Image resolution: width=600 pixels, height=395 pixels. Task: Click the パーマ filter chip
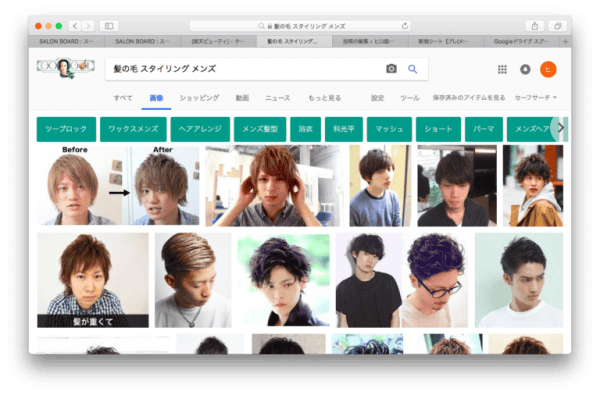point(484,129)
